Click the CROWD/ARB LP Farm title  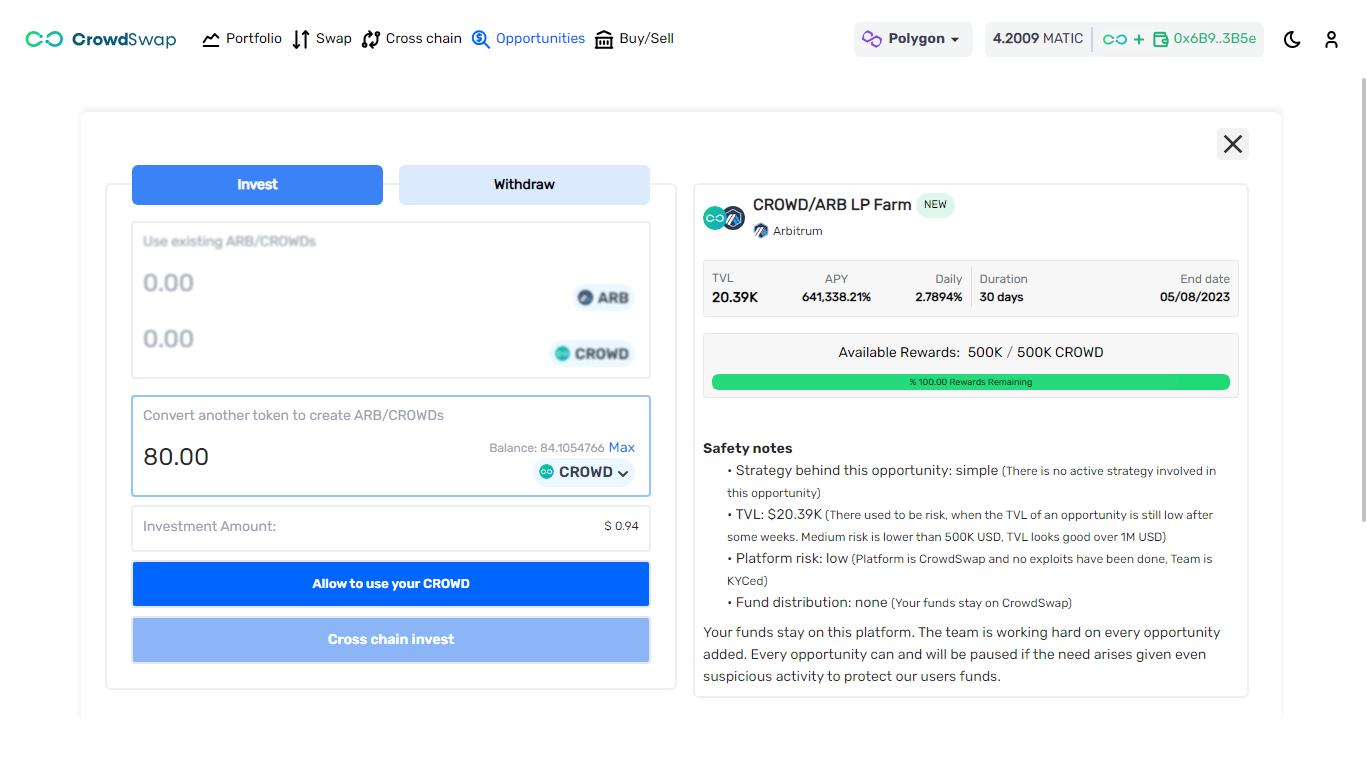point(832,205)
